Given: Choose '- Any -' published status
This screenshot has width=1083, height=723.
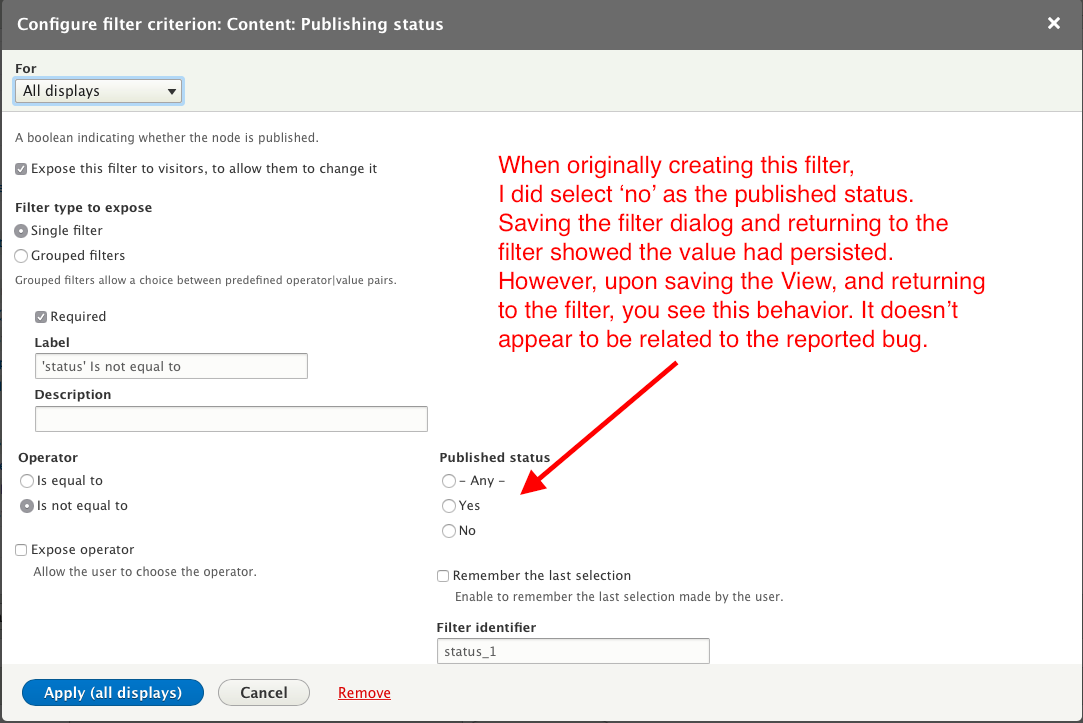Looking at the screenshot, I should click(449, 481).
